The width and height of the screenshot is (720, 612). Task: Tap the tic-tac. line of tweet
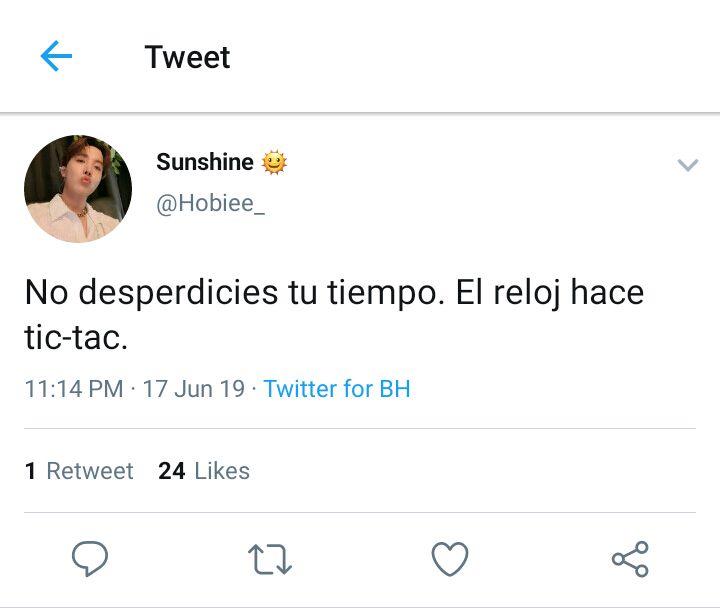pos(76,337)
